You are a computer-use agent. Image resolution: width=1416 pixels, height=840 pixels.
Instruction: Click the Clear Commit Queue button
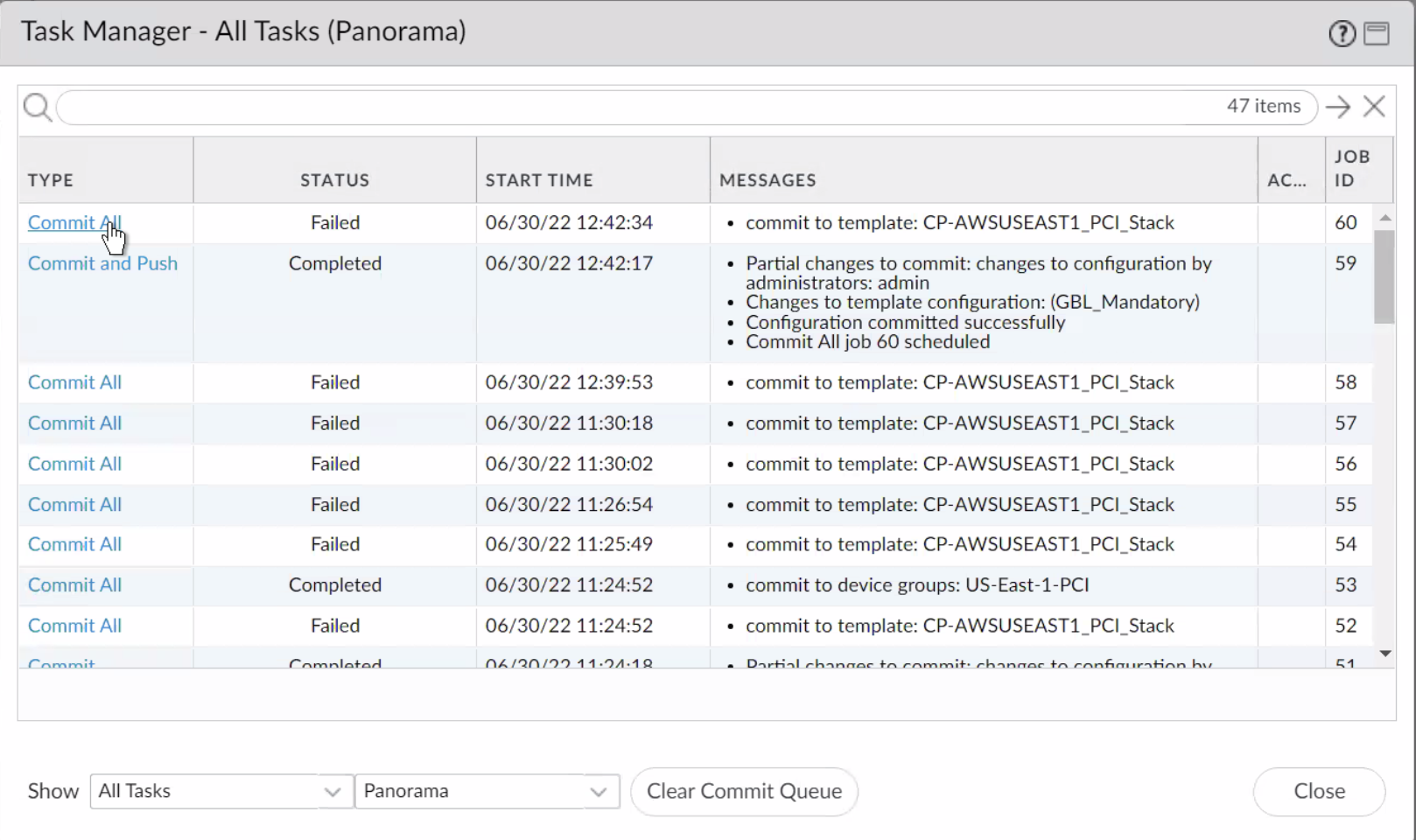tap(744, 791)
